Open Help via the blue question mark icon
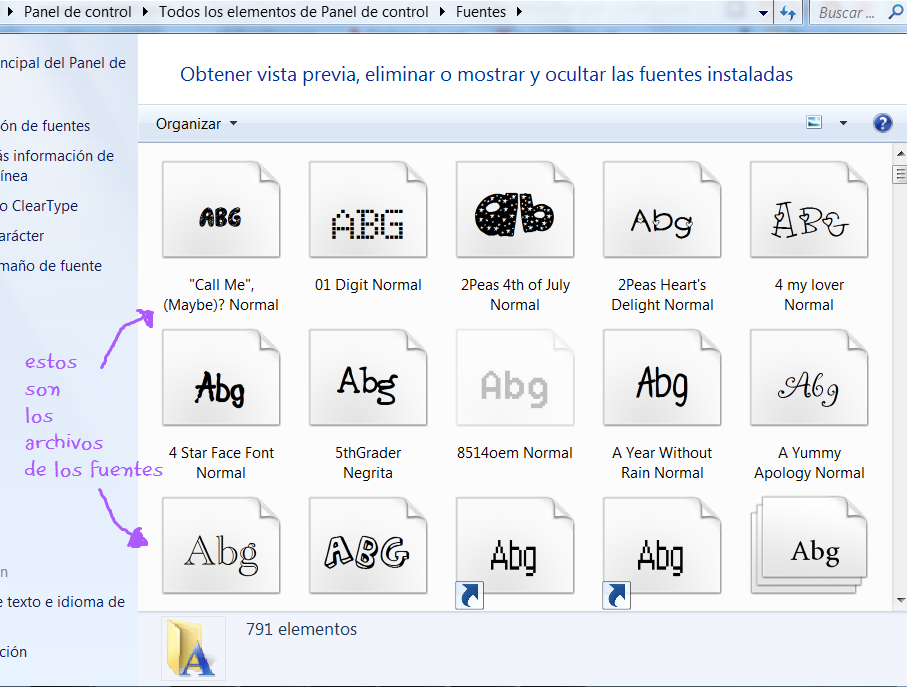The image size is (907, 687). (x=882, y=122)
